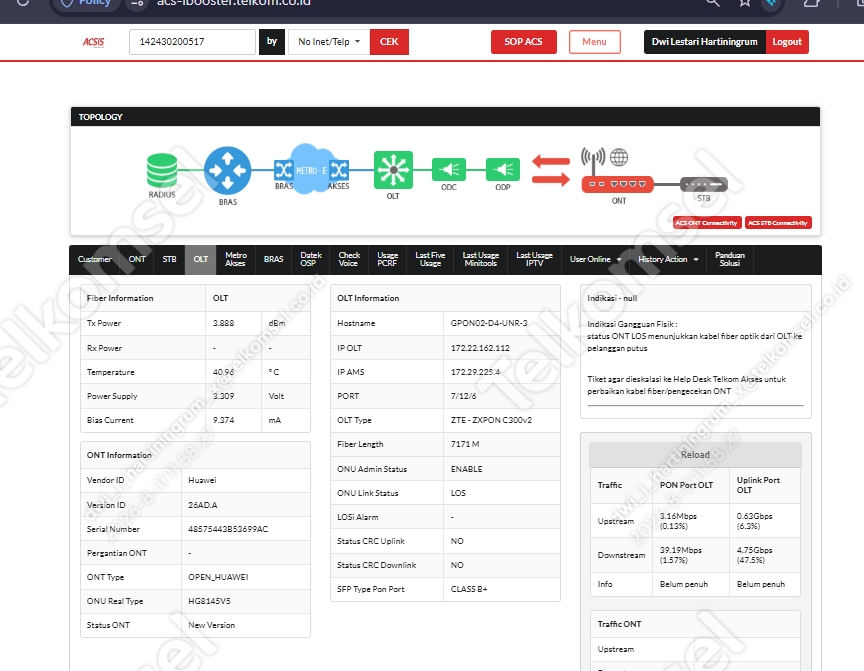Click the wireless antenna icon above ONT
This screenshot has height=671, width=864.
pos(593,160)
